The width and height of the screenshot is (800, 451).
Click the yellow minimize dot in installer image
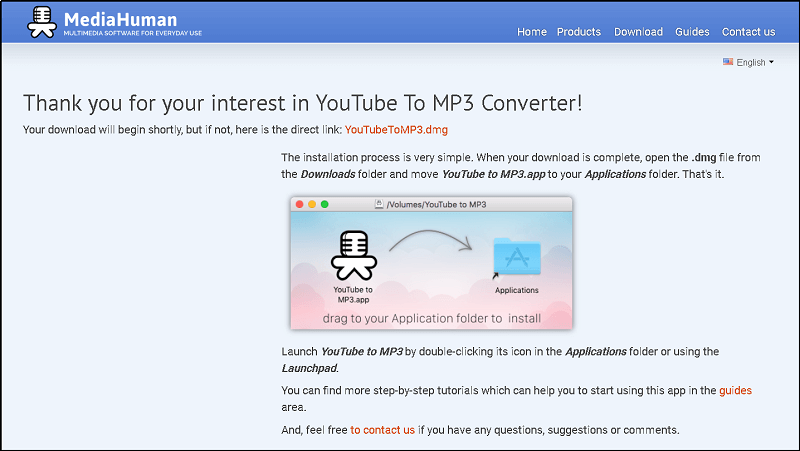click(x=312, y=204)
